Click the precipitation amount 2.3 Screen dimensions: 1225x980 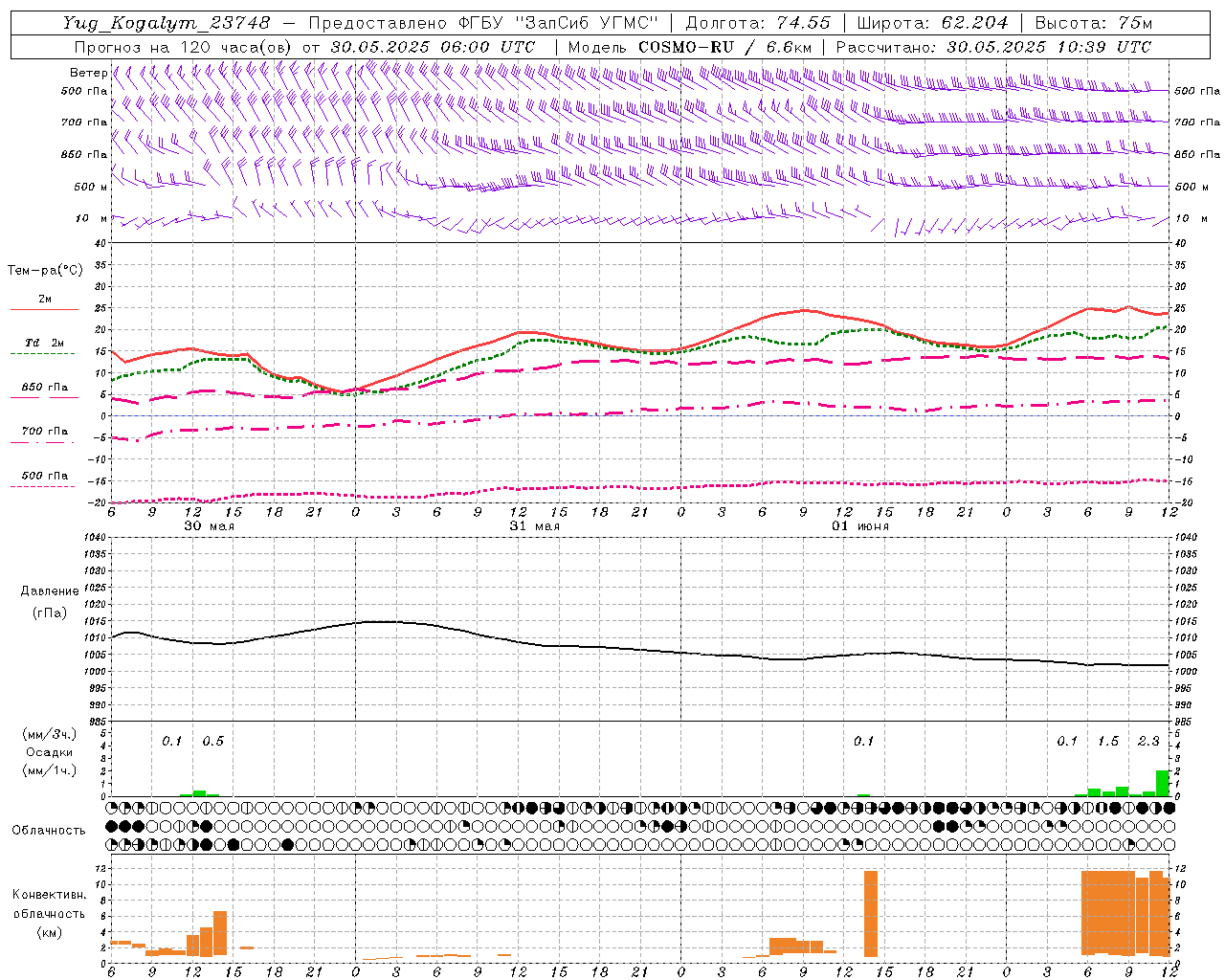[1148, 741]
